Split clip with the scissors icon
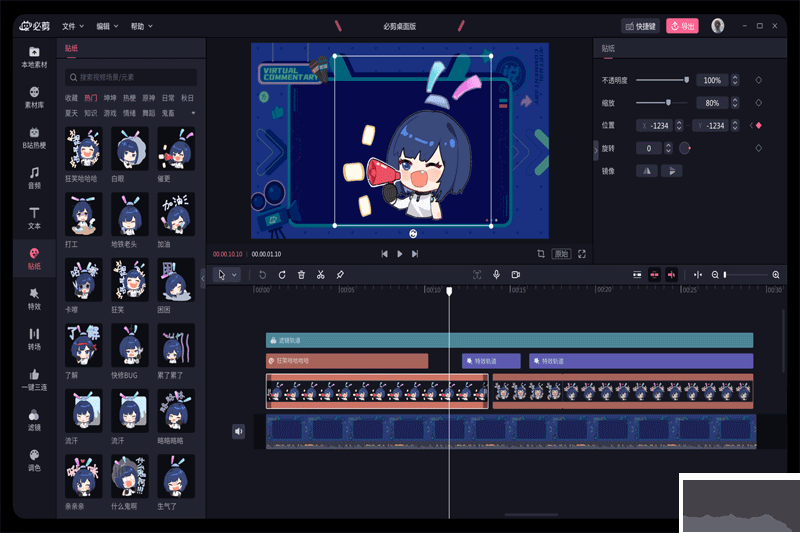 320,275
